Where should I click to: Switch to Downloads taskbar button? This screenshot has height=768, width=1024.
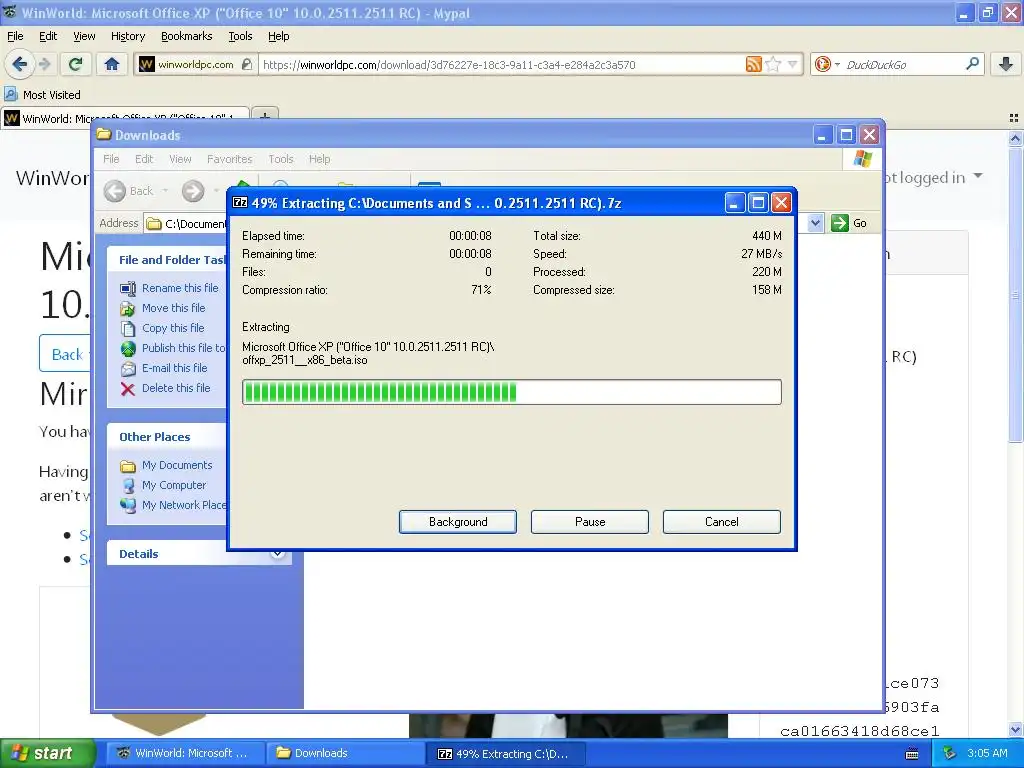(x=344, y=753)
